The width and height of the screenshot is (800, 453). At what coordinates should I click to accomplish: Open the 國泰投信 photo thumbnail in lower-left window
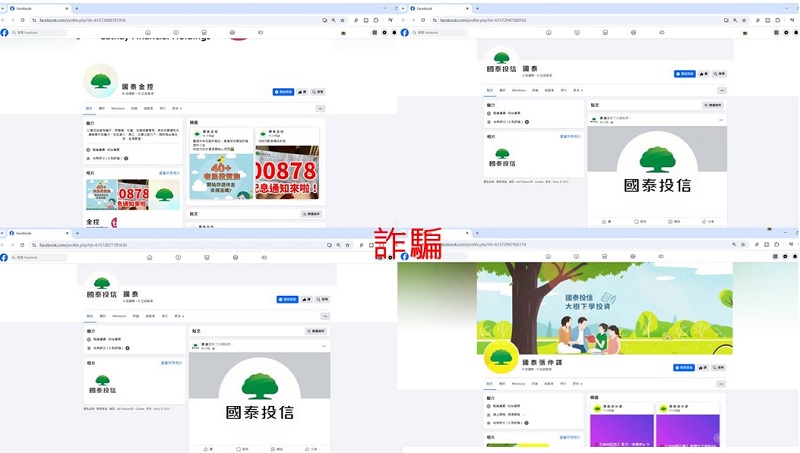click(x=103, y=384)
